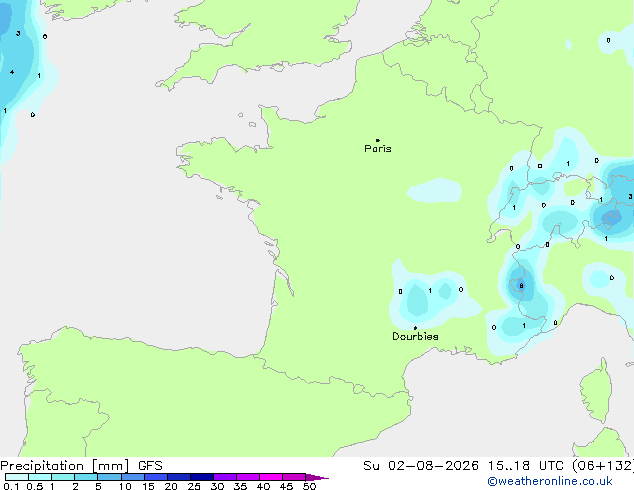Pick the 40–45 mm magenta legend swatch
Screen dimensions: 634x490
pyautogui.click(x=271, y=477)
